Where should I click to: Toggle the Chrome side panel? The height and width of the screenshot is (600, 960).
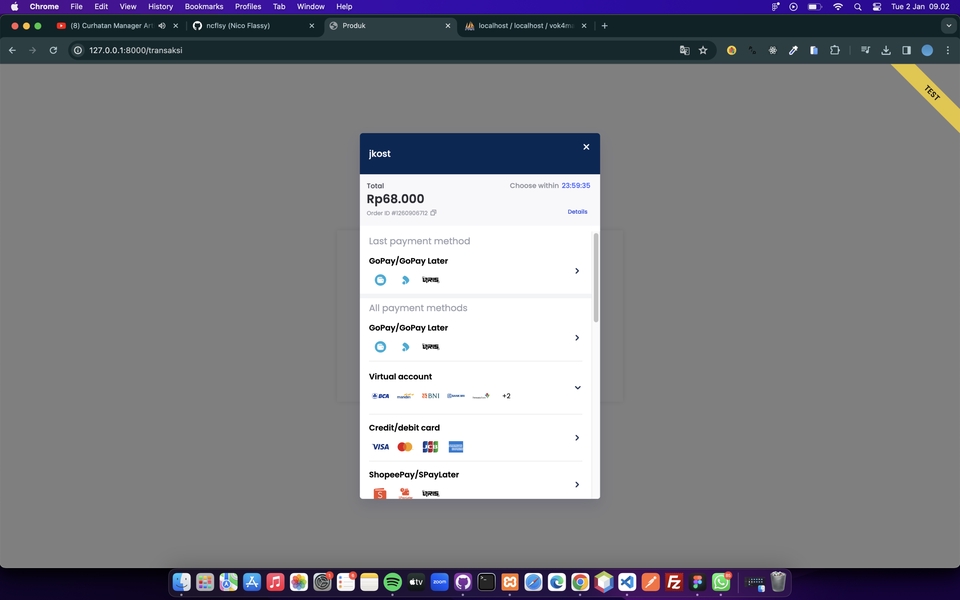click(906, 50)
